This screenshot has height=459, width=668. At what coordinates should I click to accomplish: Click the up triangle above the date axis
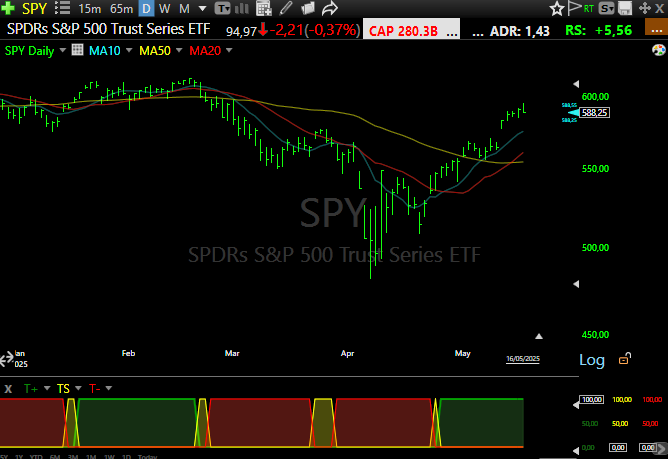coord(539,336)
